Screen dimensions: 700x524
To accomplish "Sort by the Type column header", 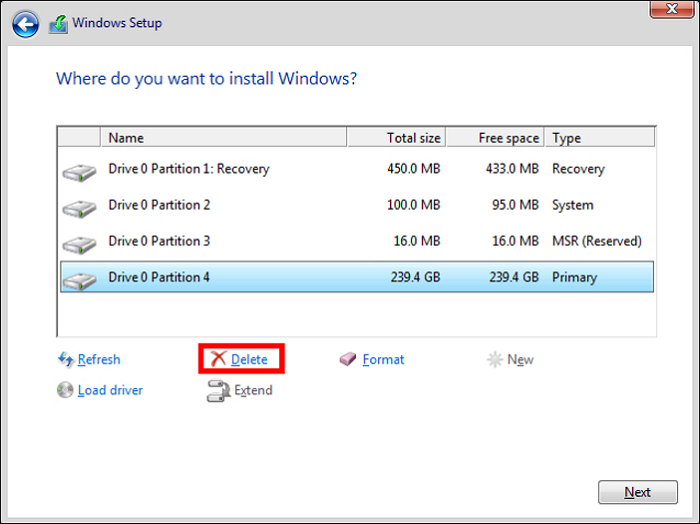I will [600, 137].
